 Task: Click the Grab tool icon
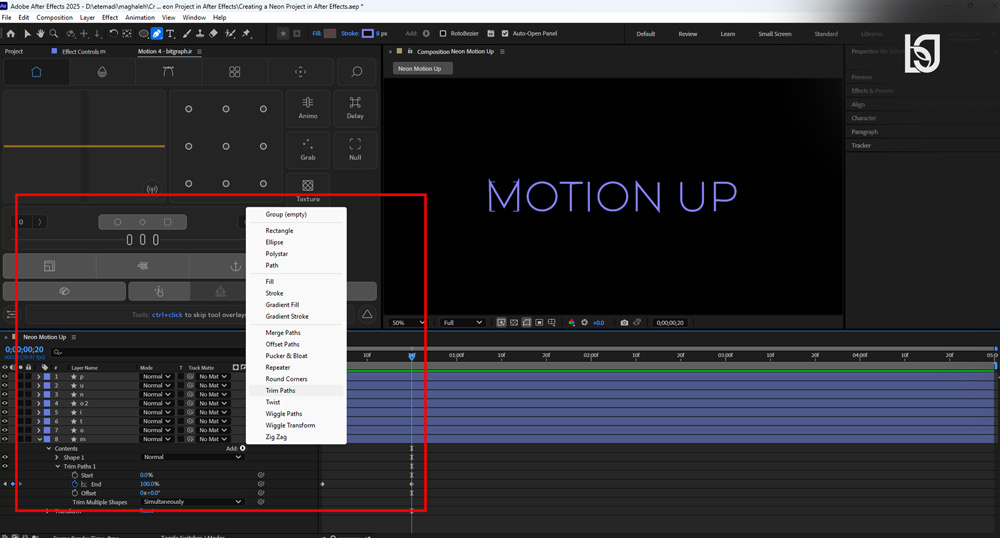[308, 149]
